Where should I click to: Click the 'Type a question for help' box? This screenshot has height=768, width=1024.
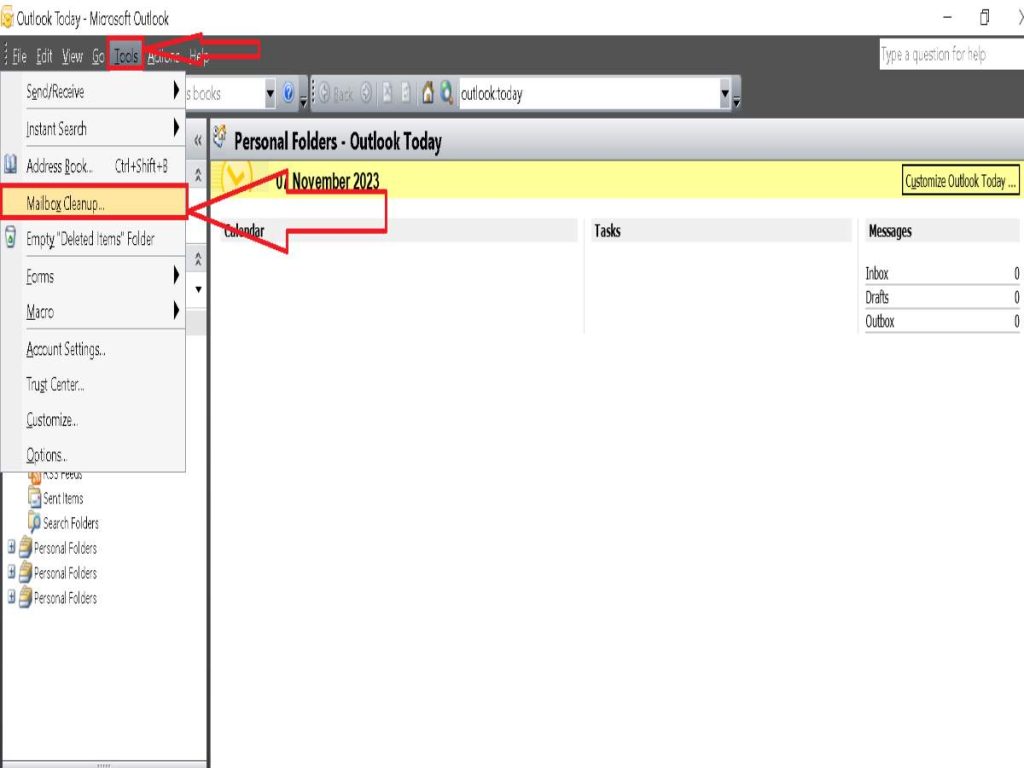click(952, 55)
